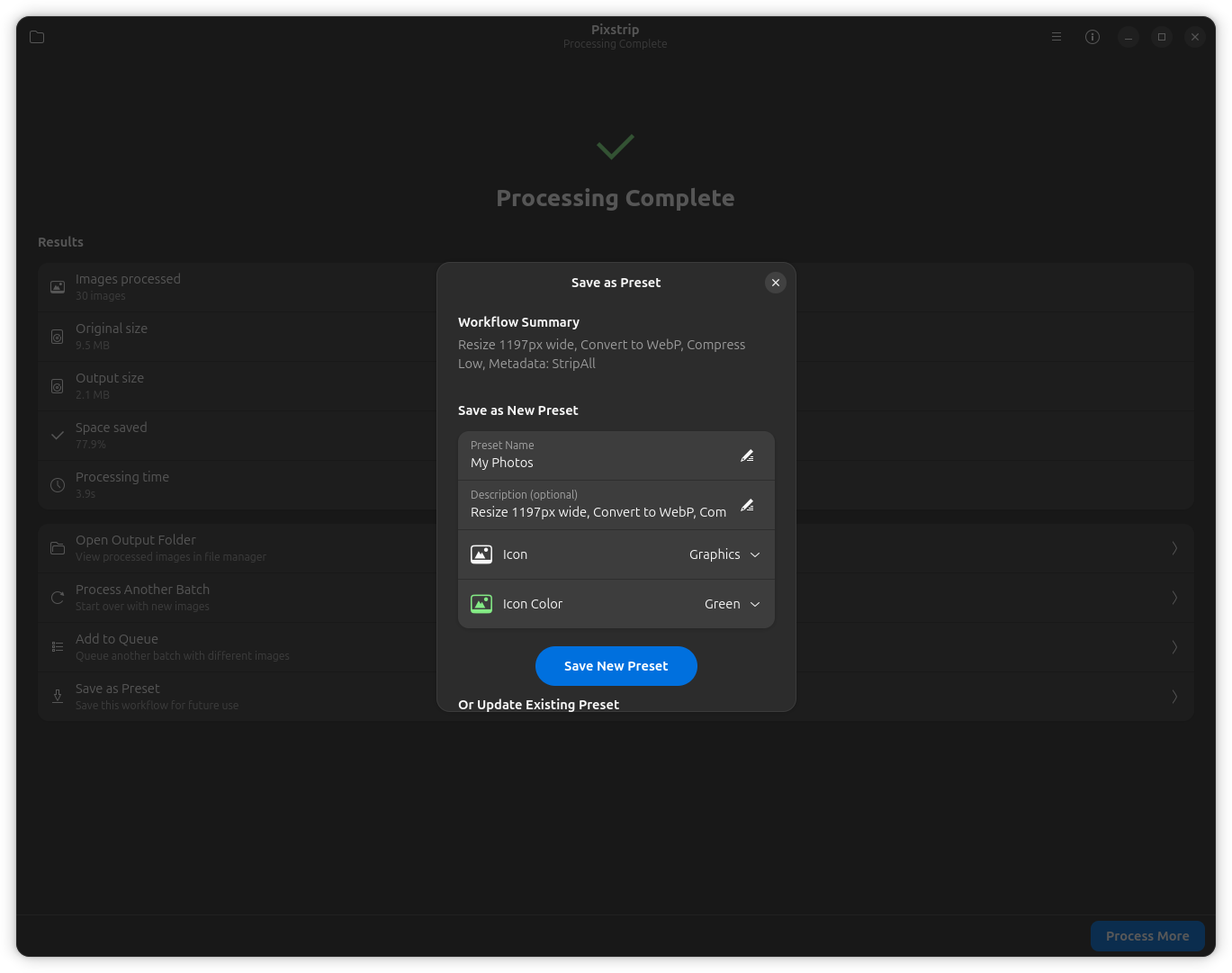Click the checkmark icon next to Space saved
The width and height of the screenshot is (1232, 973).
click(x=57, y=435)
